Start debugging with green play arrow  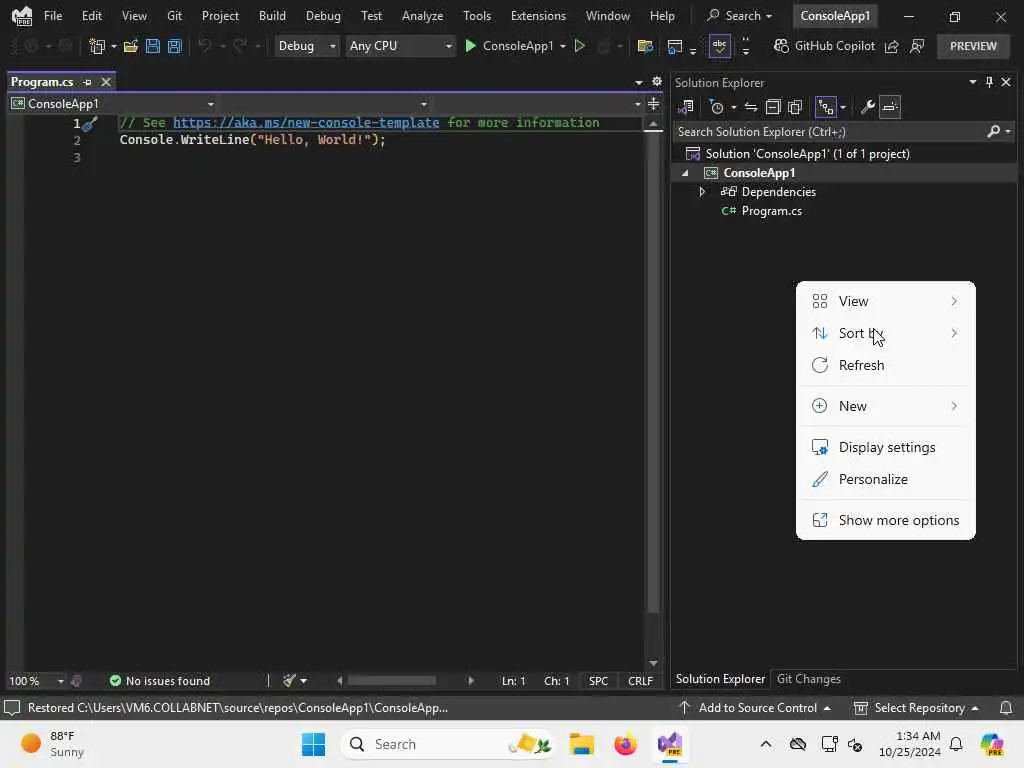[x=470, y=46]
